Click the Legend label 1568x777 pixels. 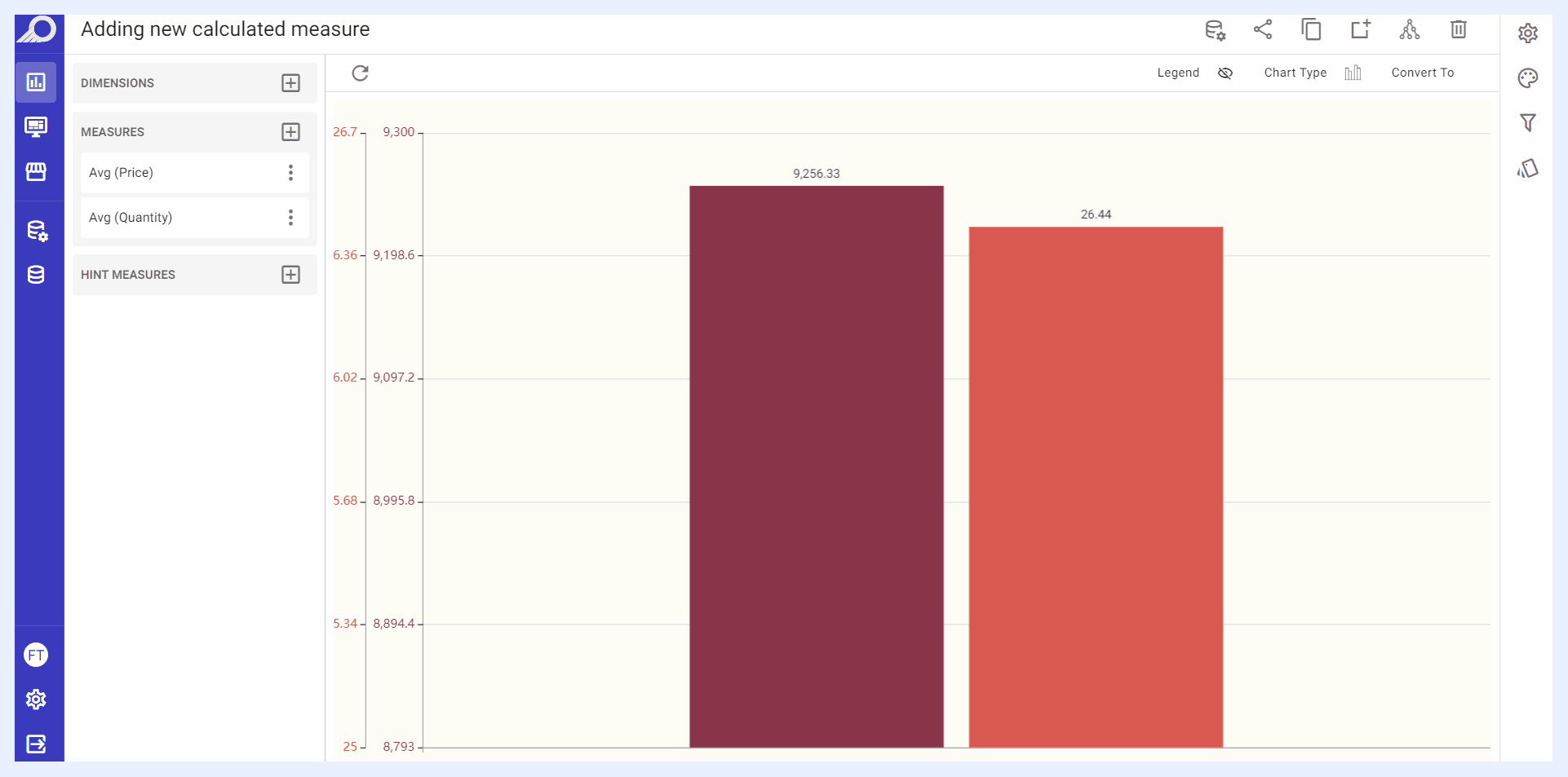click(x=1178, y=73)
